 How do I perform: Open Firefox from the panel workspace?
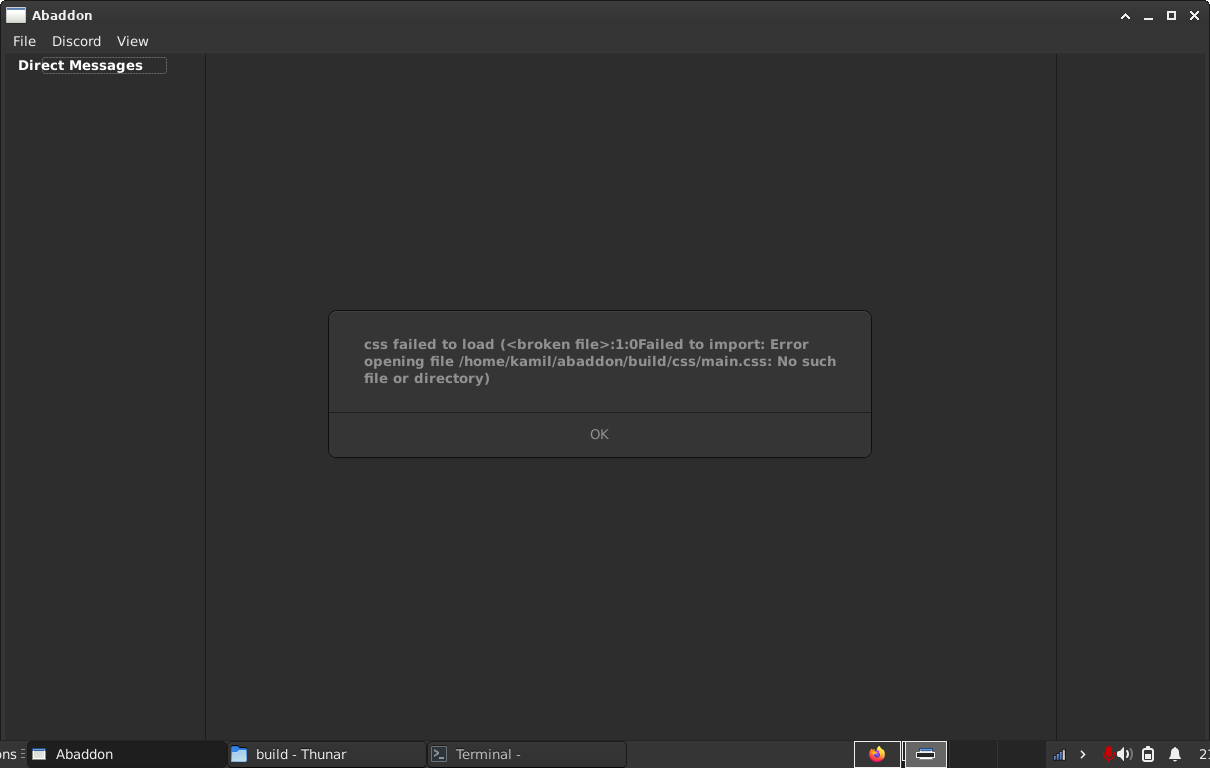pyautogui.click(x=877, y=754)
